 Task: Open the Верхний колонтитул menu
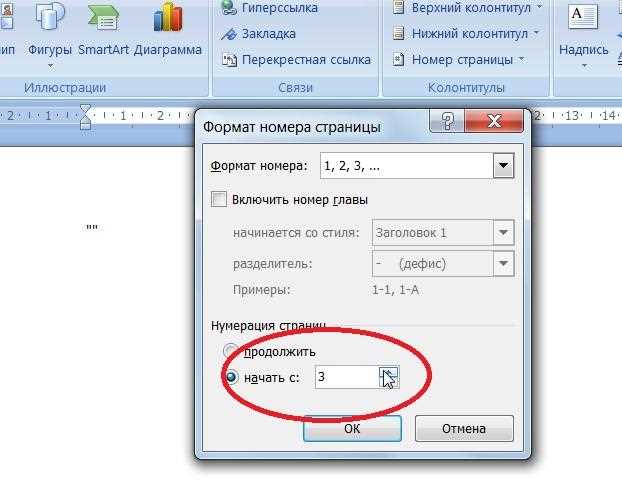click(x=467, y=8)
